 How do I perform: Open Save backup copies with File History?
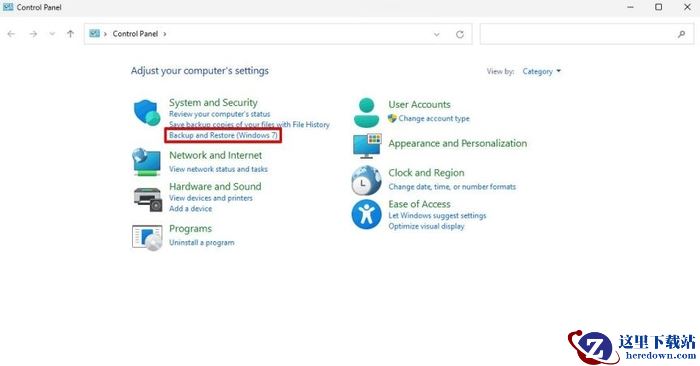click(x=249, y=125)
